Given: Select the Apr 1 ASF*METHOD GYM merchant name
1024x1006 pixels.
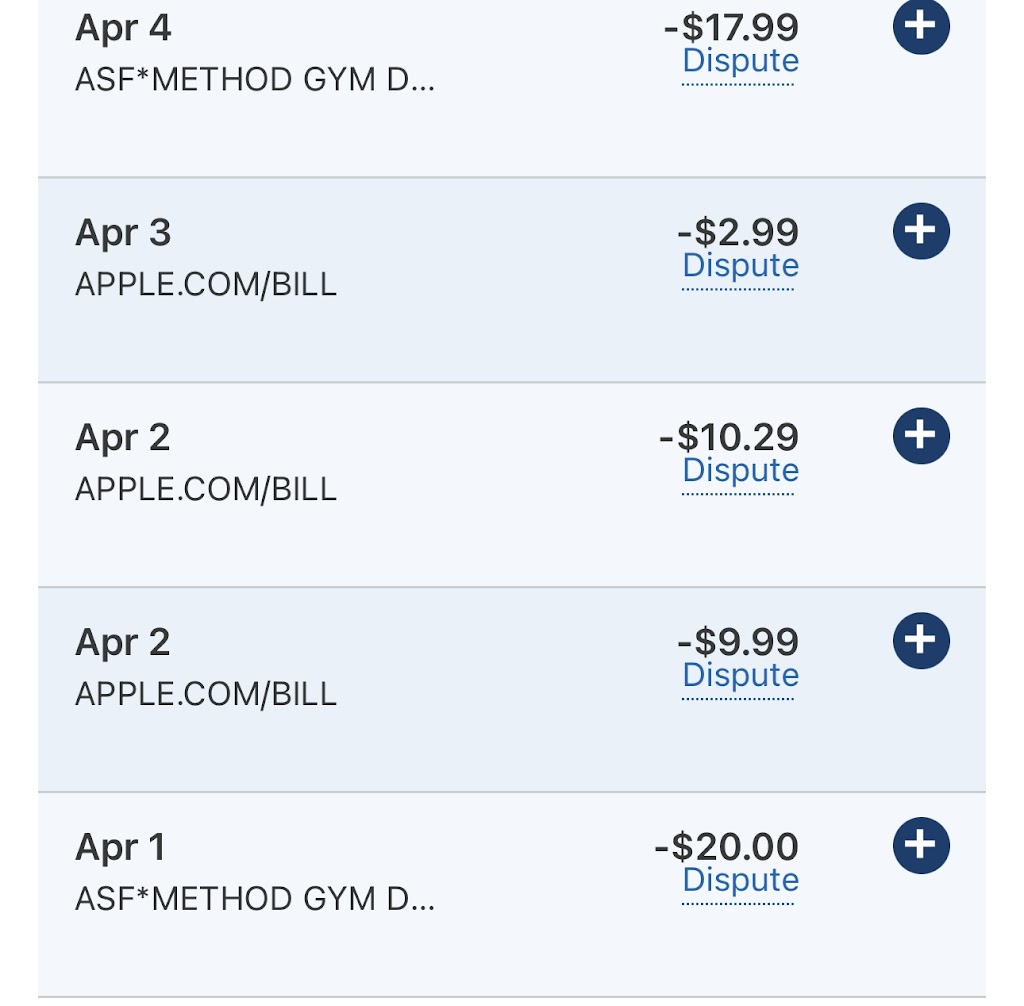Looking at the screenshot, I should coord(255,899).
